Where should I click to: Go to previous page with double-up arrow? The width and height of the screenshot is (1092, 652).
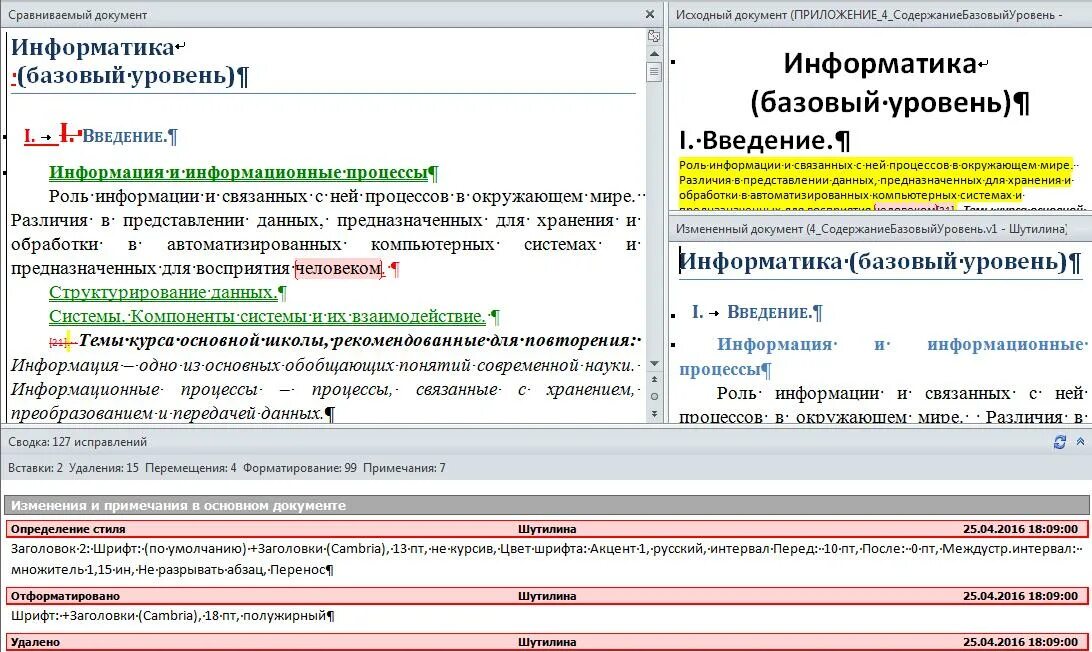(654, 380)
